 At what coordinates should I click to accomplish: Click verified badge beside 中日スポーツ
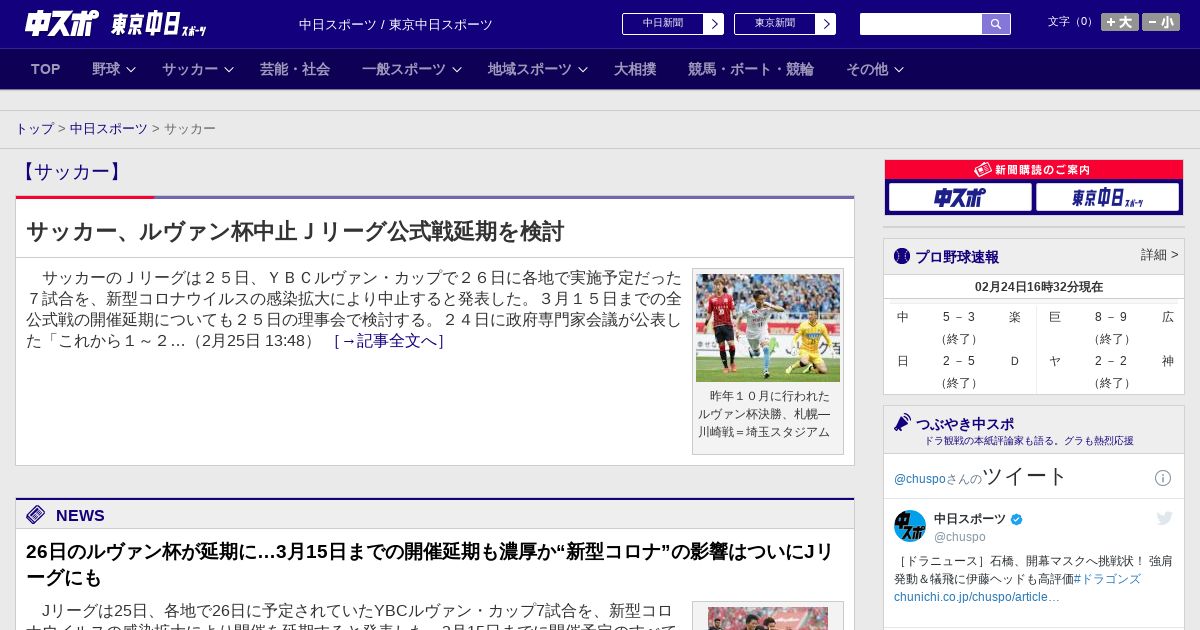click(x=1017, y=519)
